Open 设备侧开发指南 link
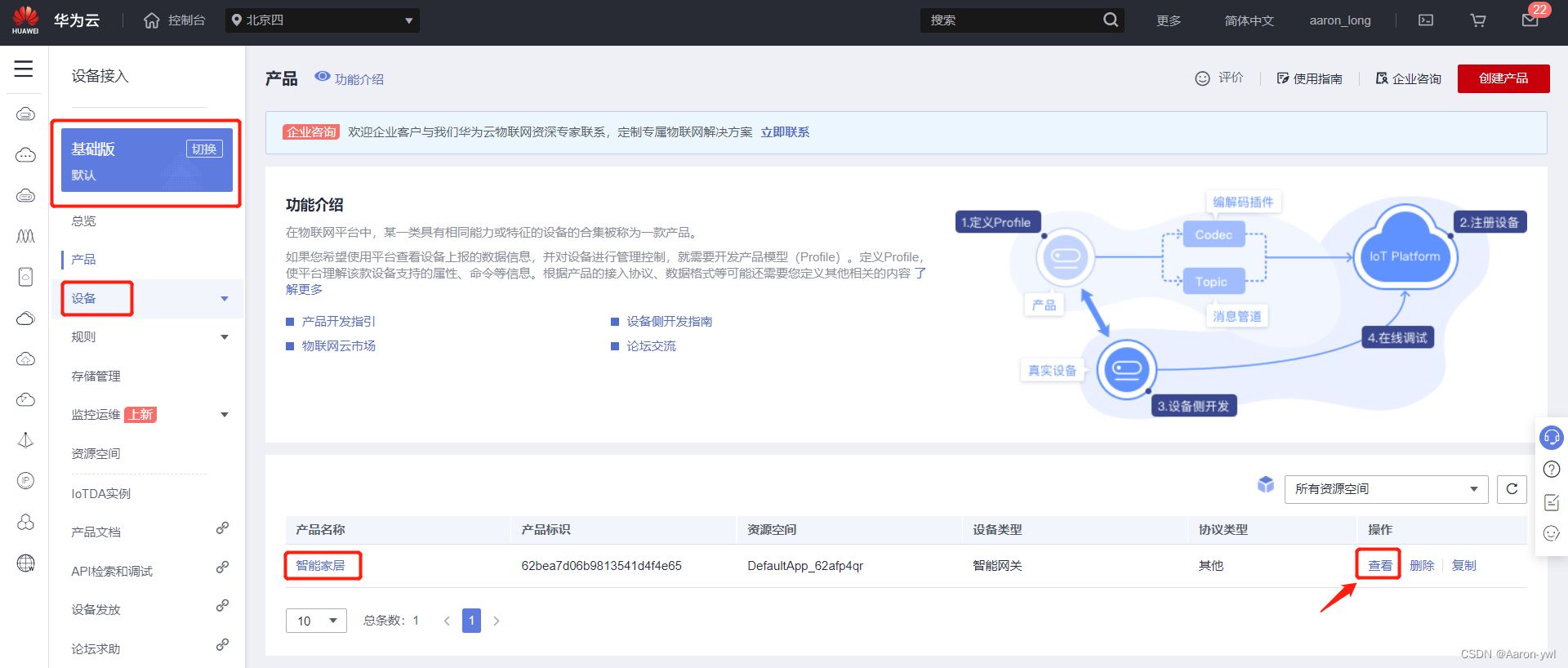1568x668 pixels. (670, 322)
